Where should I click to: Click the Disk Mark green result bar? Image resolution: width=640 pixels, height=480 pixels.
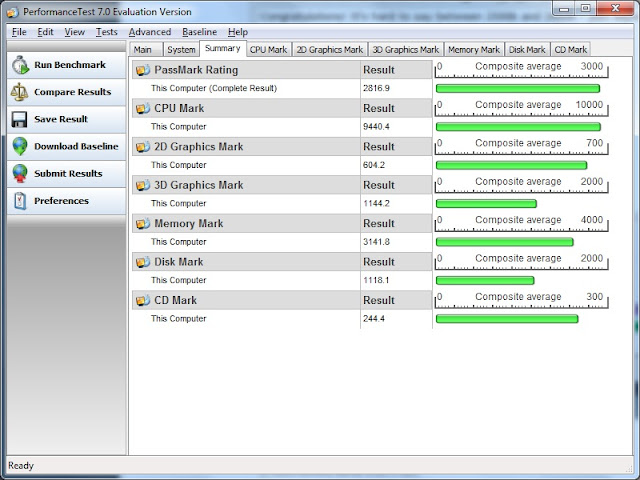(485, 280)
